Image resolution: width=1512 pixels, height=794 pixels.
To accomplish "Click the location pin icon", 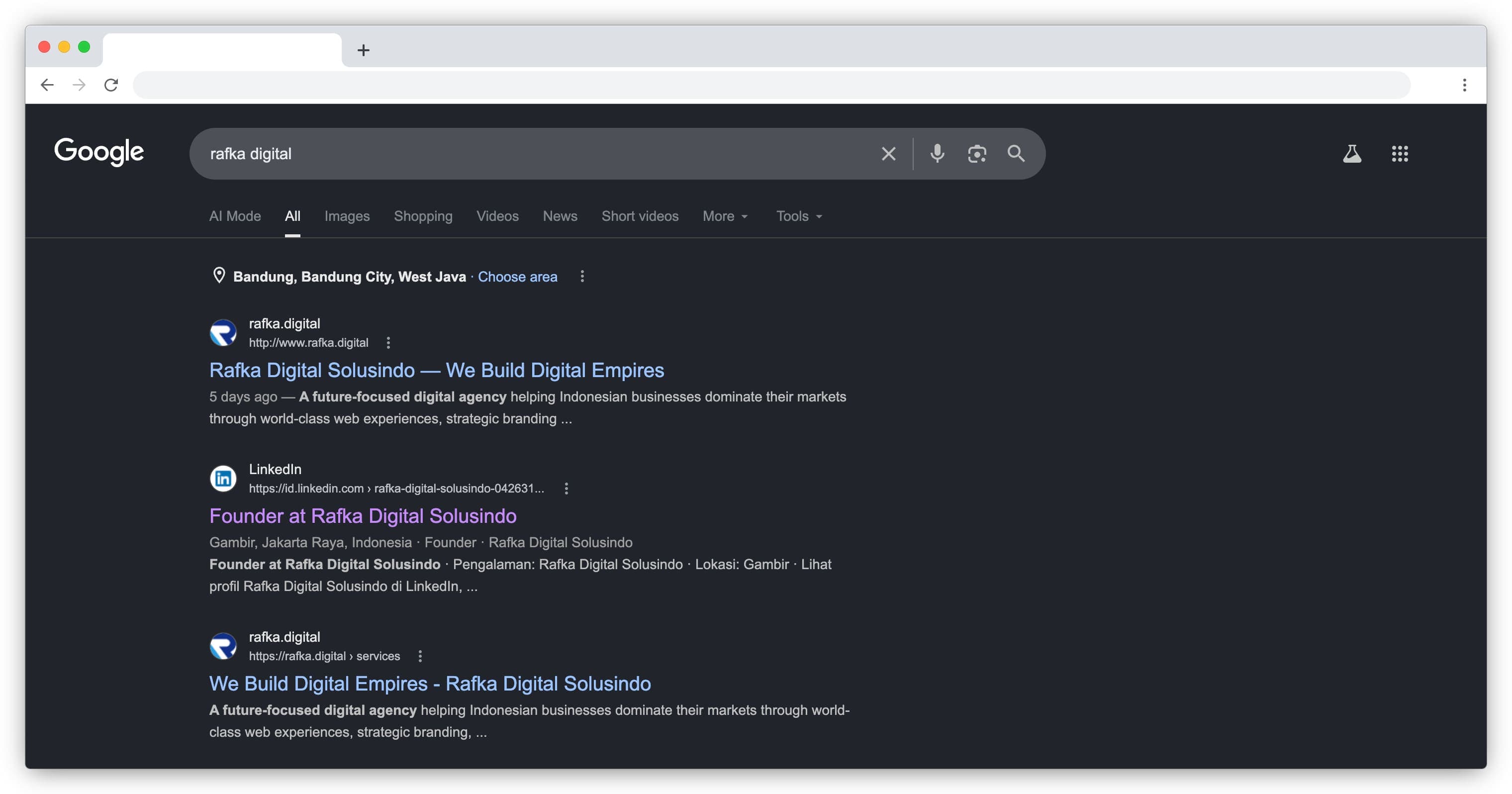I will [219, 276].
